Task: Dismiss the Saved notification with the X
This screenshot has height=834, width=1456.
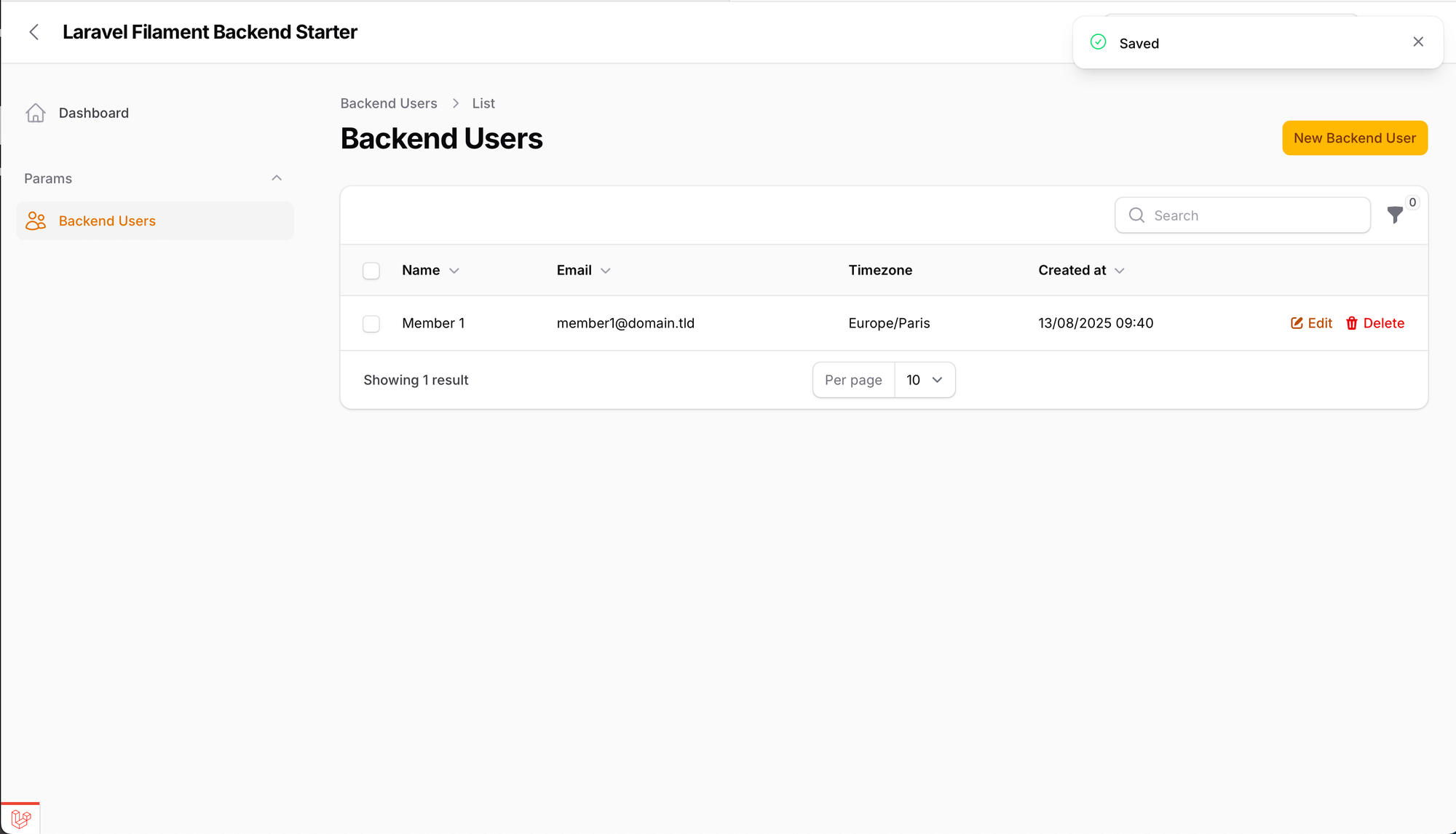Action: (x=1417, y=41)
